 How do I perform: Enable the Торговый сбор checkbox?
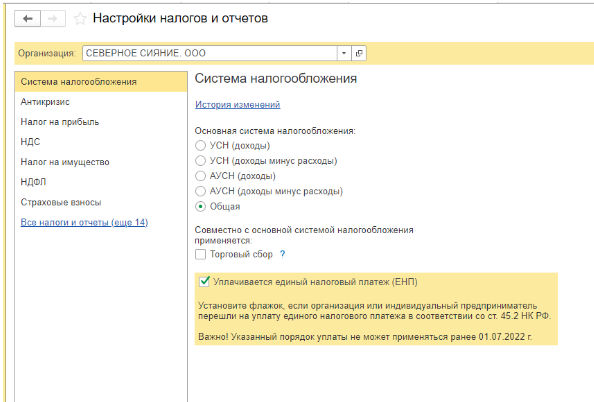pos(200,254)
